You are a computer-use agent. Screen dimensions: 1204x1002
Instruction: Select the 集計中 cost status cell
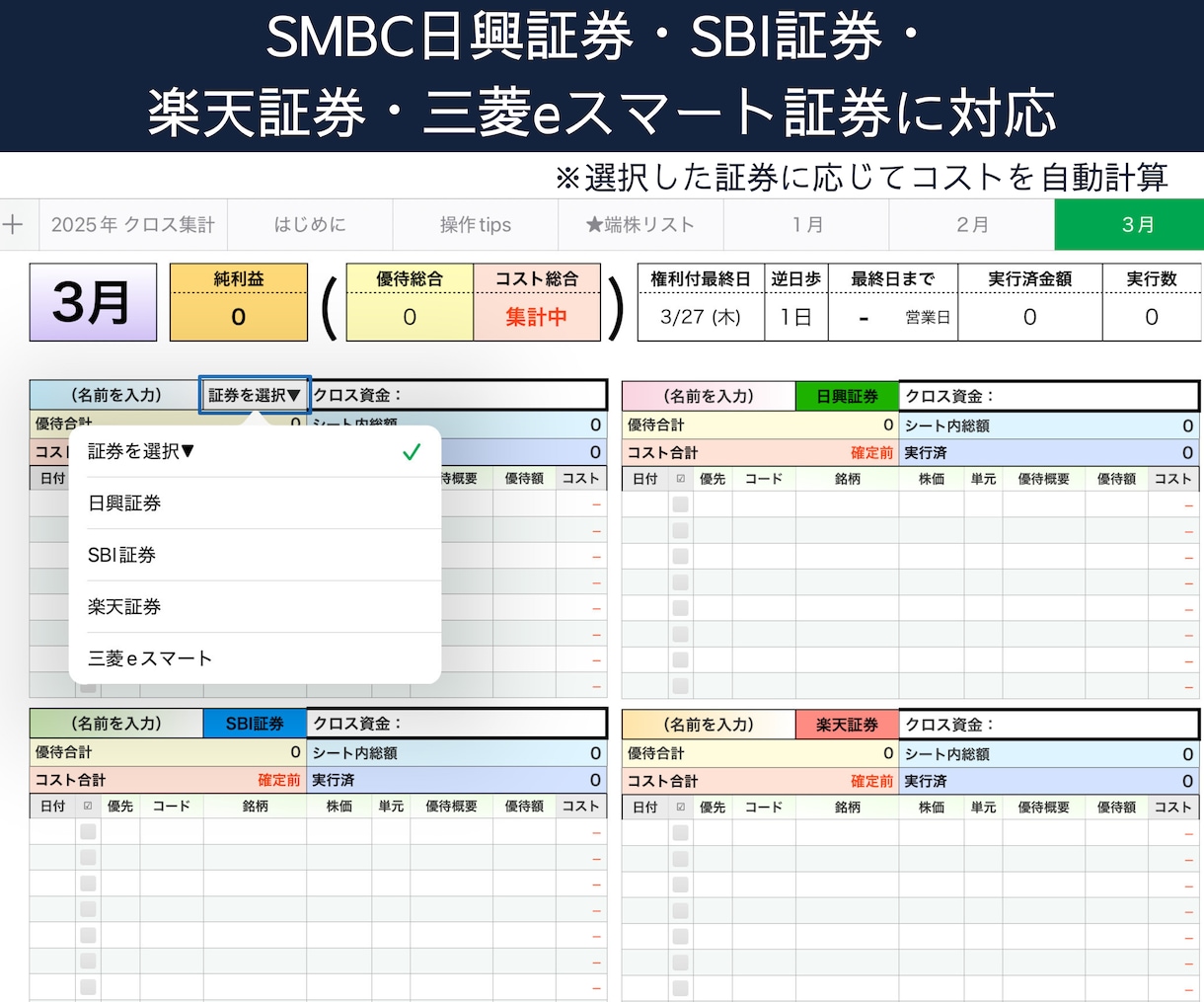[537, 317]
